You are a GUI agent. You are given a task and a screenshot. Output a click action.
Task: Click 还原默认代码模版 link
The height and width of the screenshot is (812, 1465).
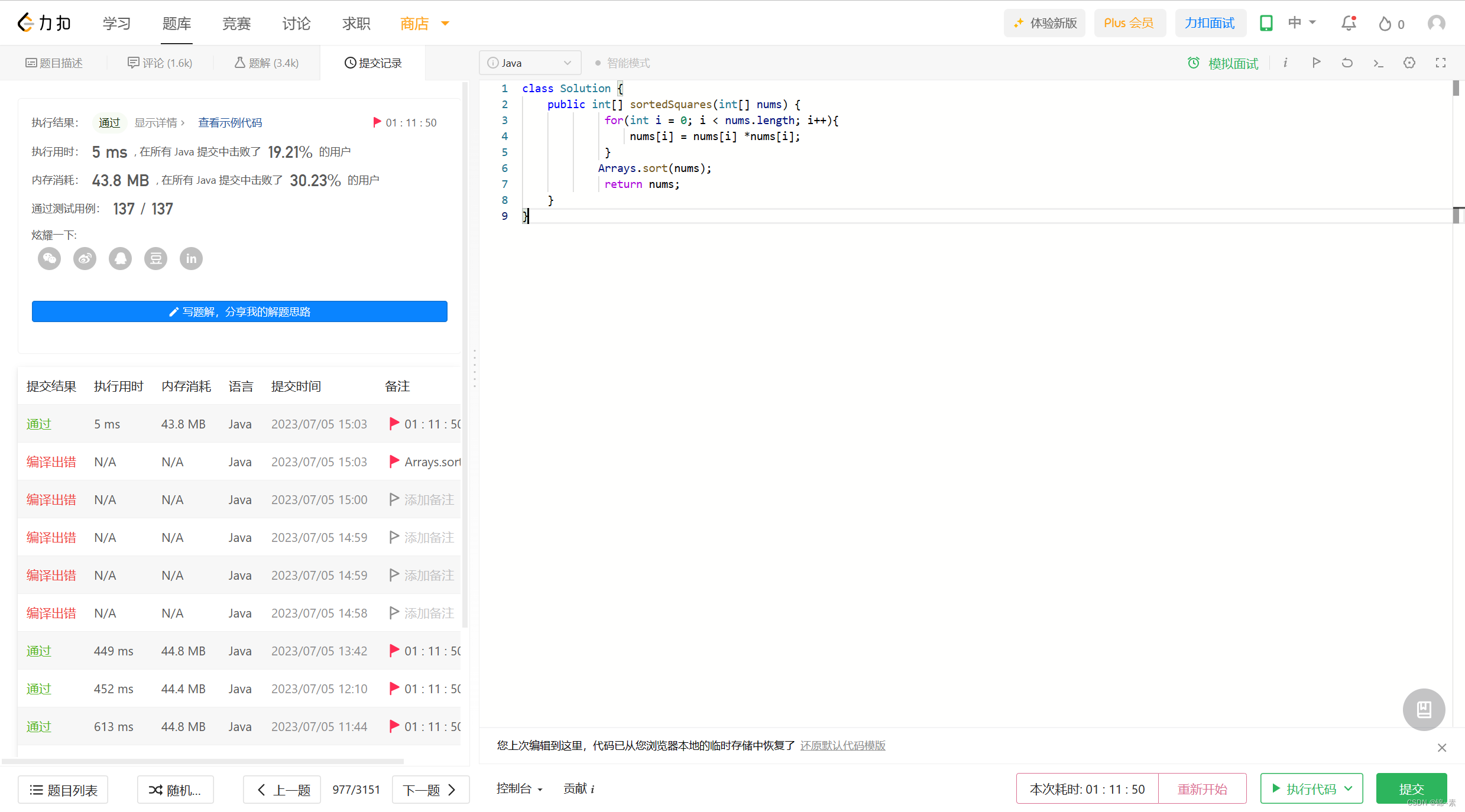pyautogui.click(x=842, y=745)
